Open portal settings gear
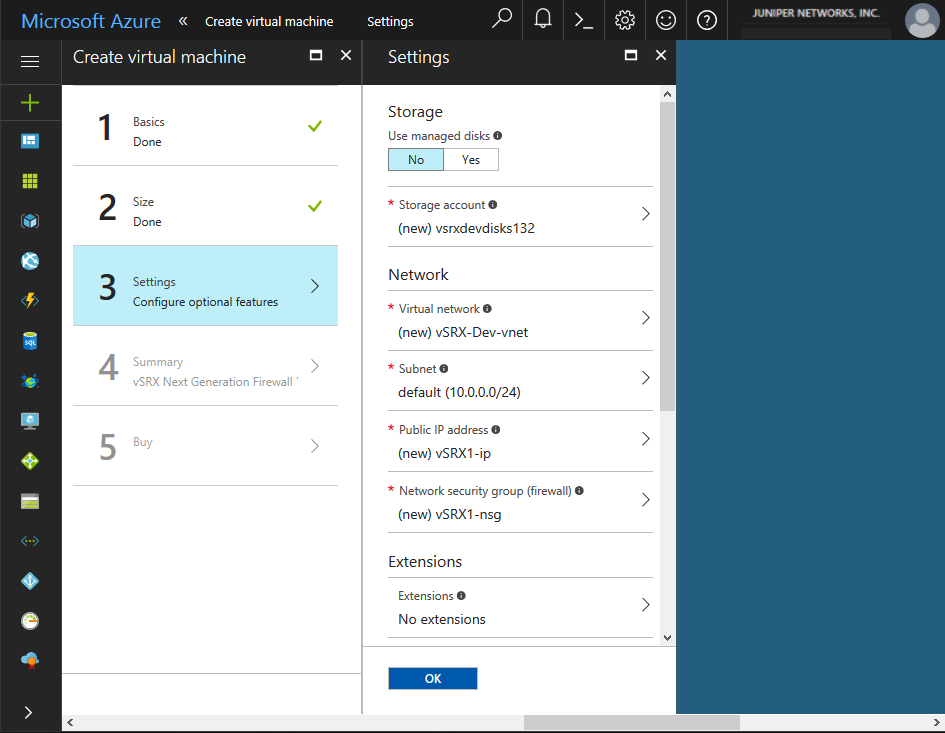This screenshot has height=733, width=945. pyautogui.click(x=625, y=20)
